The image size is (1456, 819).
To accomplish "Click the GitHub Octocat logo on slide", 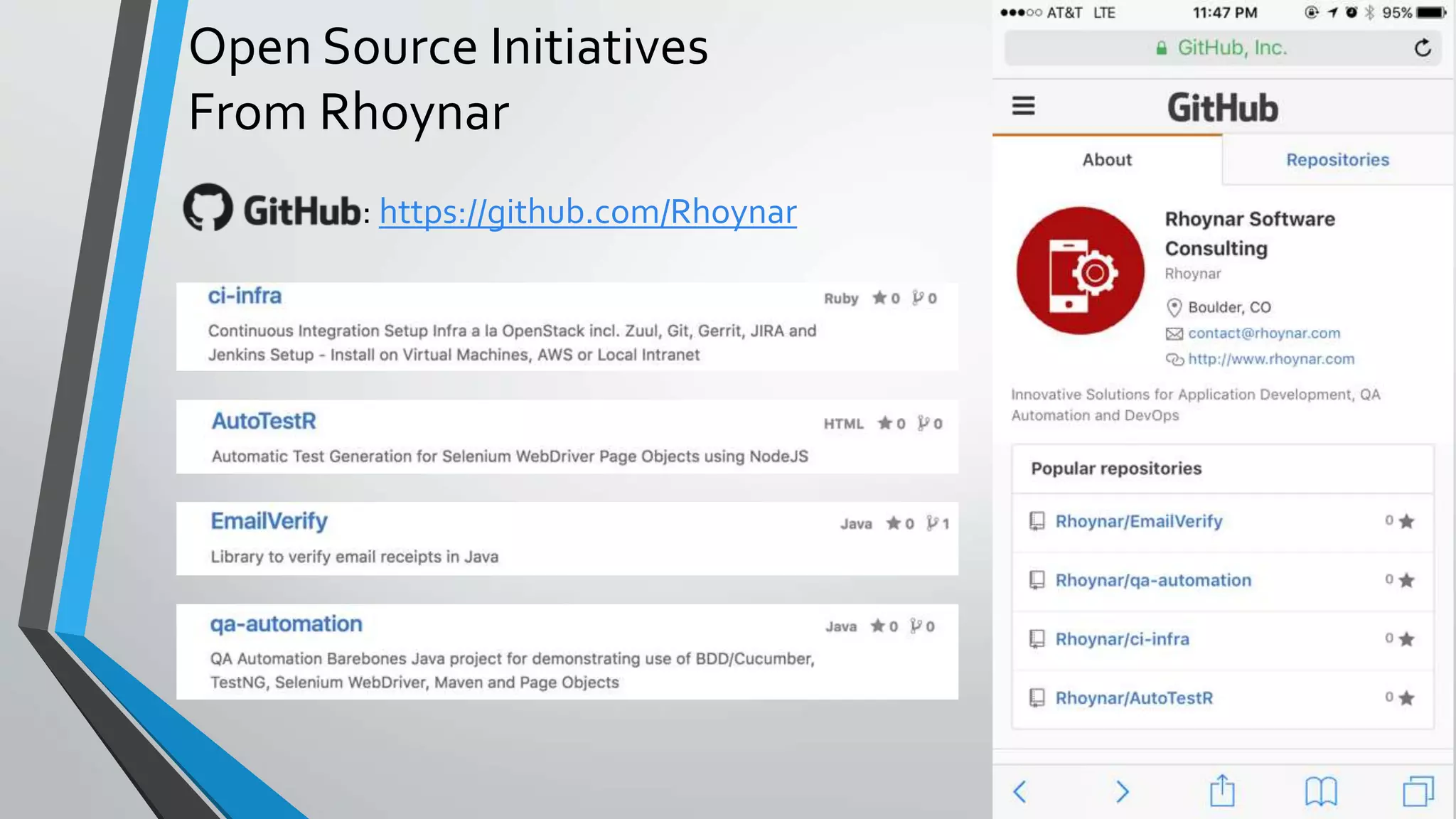I will point(208,208).
